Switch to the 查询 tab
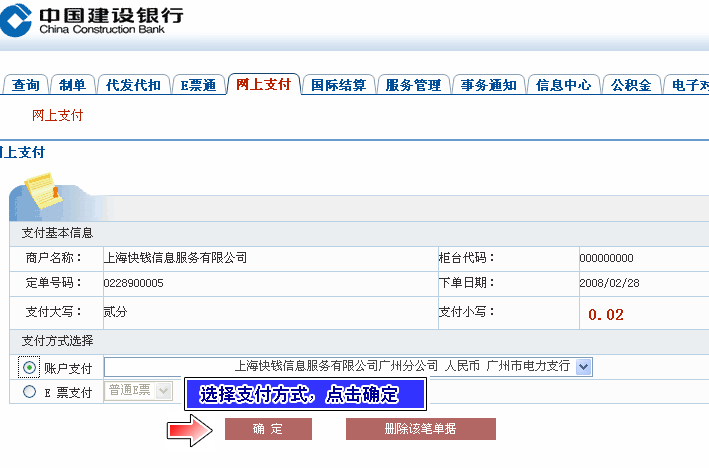Image resolution: width=709 pixels, height=468 pixels. pos(26,85)
